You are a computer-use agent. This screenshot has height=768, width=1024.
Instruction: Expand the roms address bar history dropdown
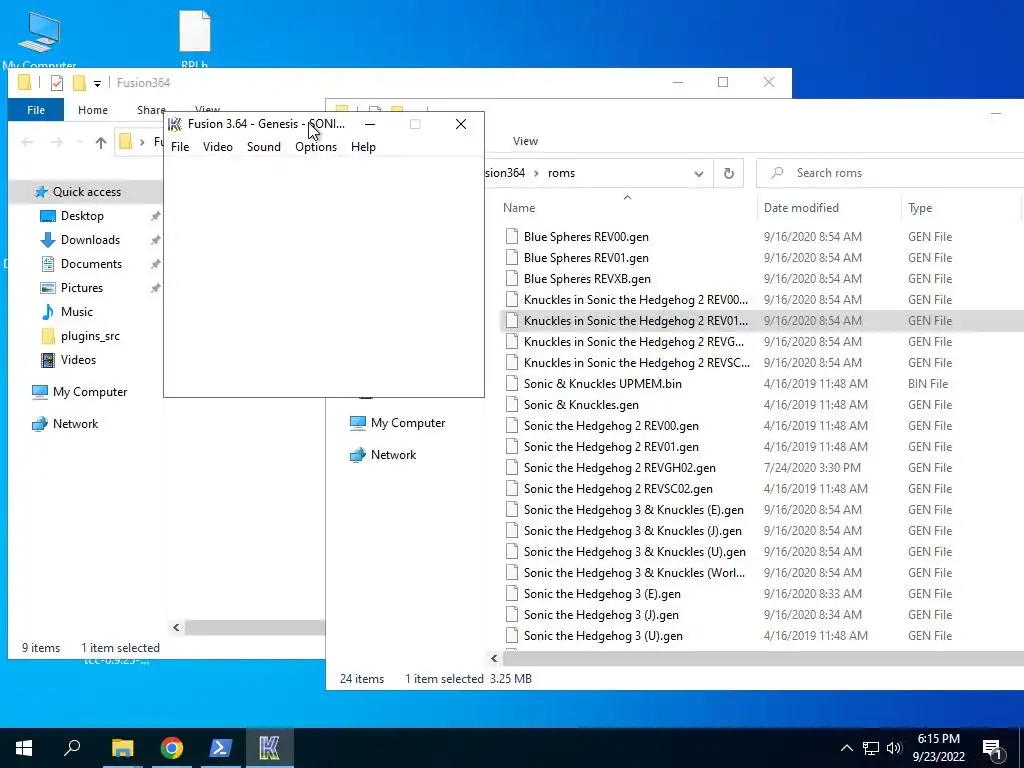699,174
